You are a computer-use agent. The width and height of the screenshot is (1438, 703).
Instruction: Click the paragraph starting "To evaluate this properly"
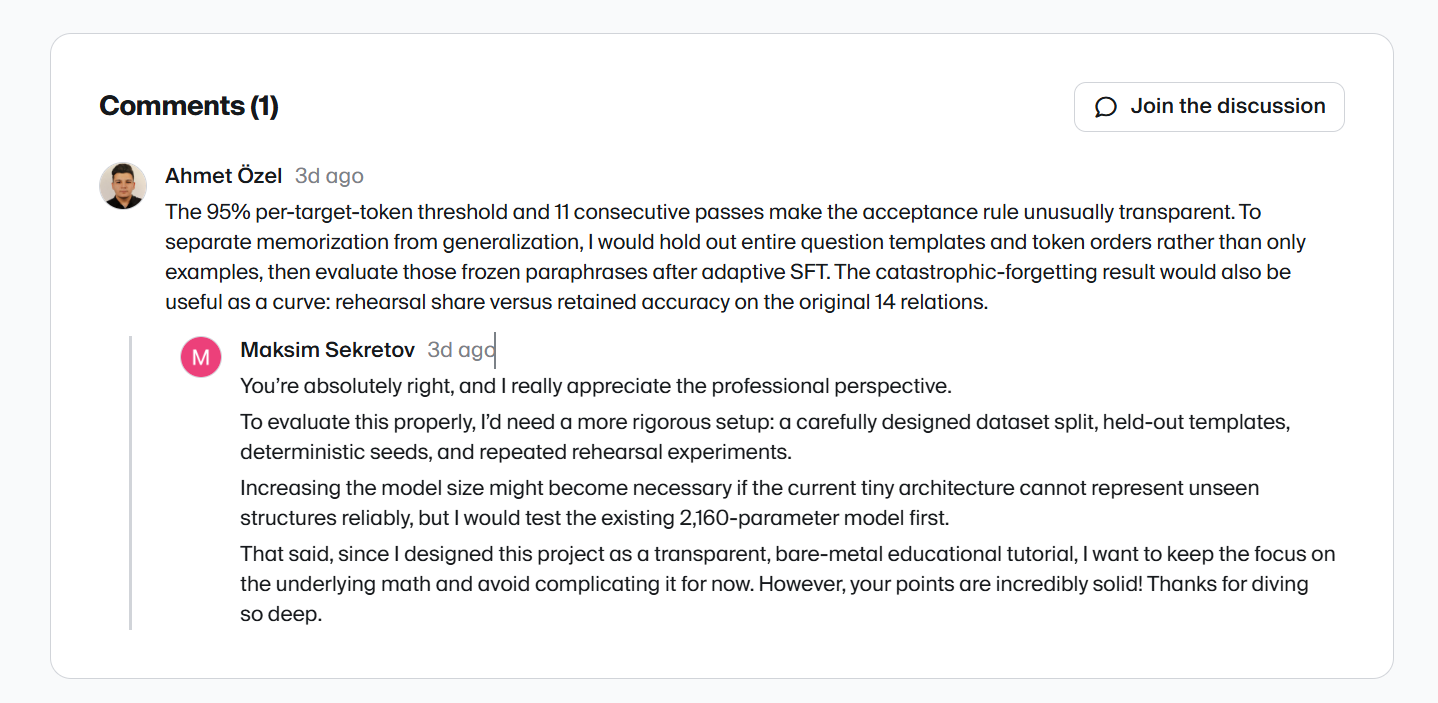point(765,437)
